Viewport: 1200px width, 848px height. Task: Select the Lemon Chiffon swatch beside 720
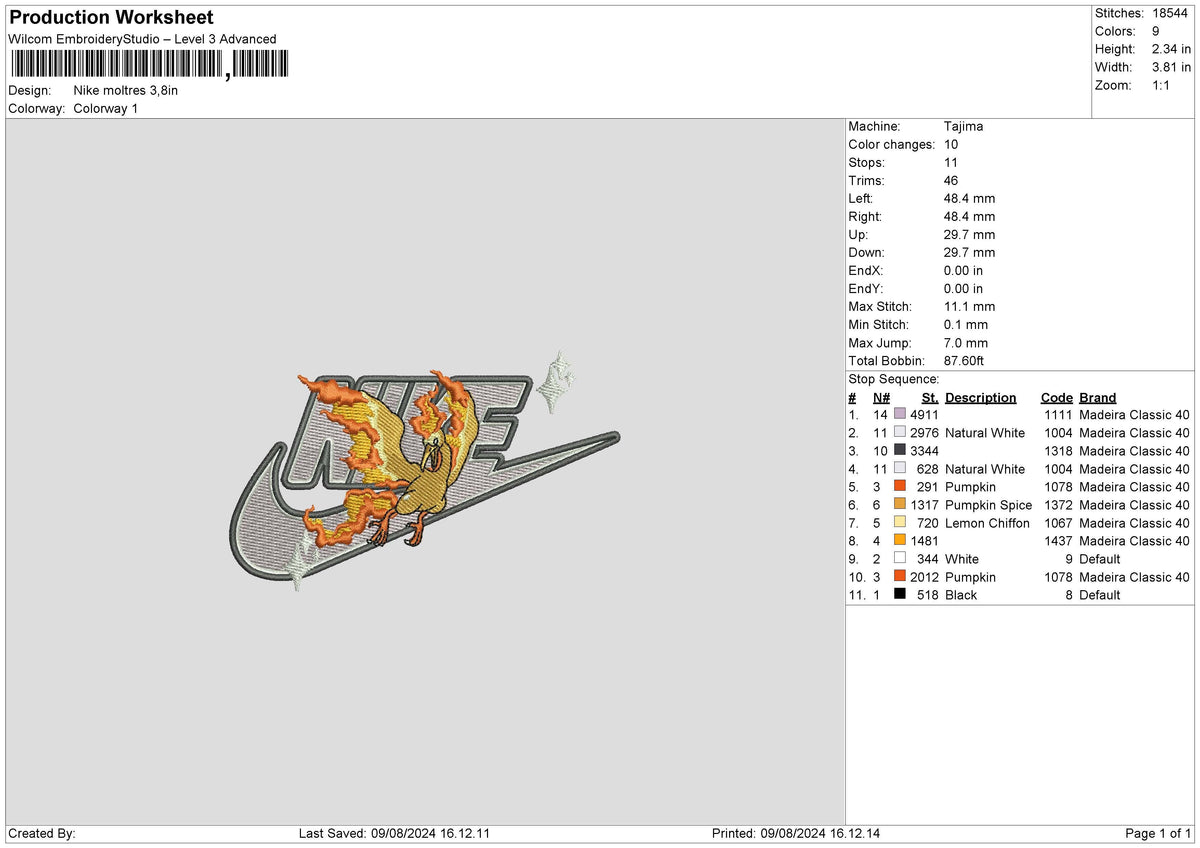click(x=900, y=522)
